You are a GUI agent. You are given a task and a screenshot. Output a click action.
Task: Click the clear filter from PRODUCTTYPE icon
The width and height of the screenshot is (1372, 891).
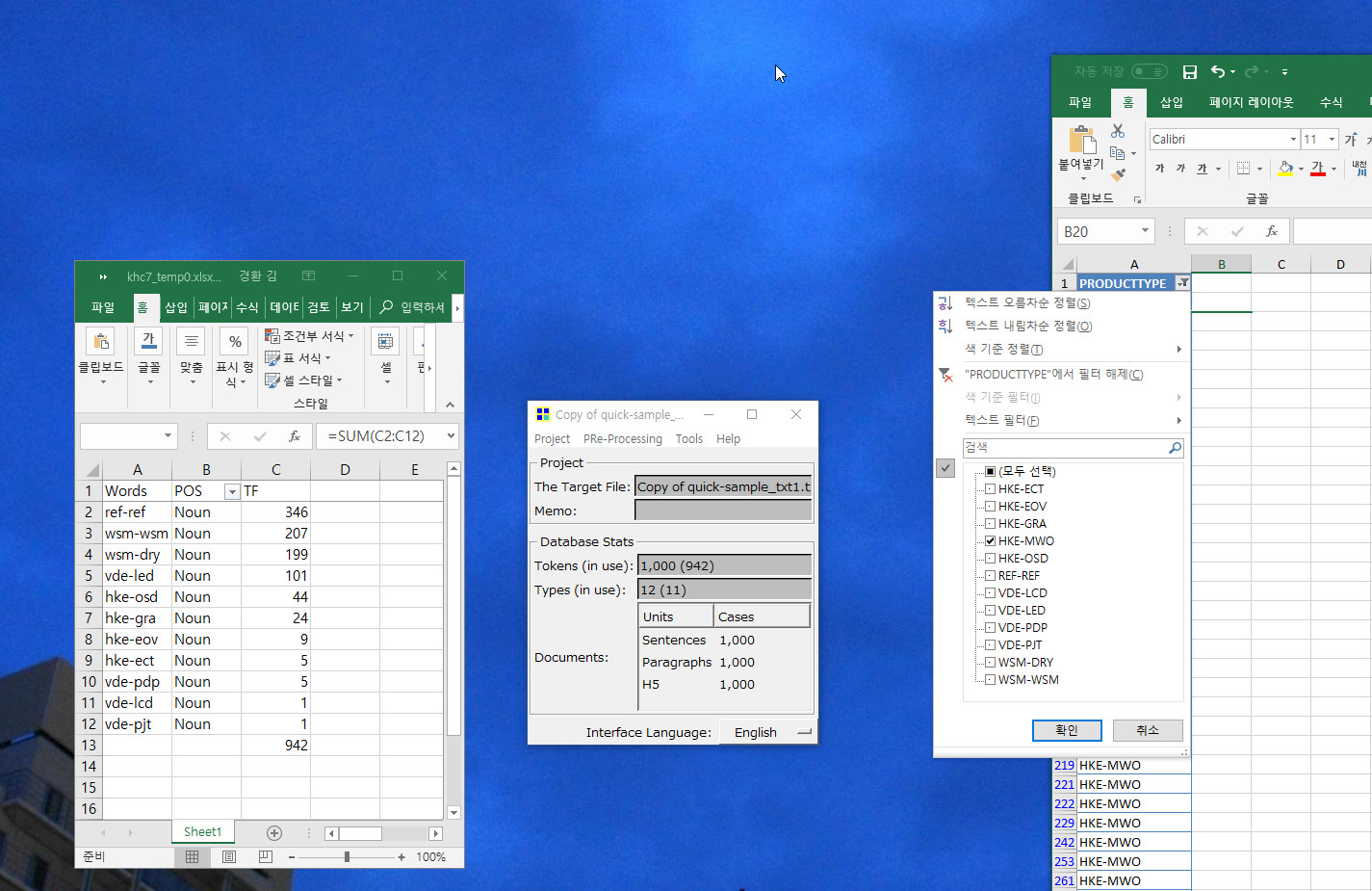(945, 375)
